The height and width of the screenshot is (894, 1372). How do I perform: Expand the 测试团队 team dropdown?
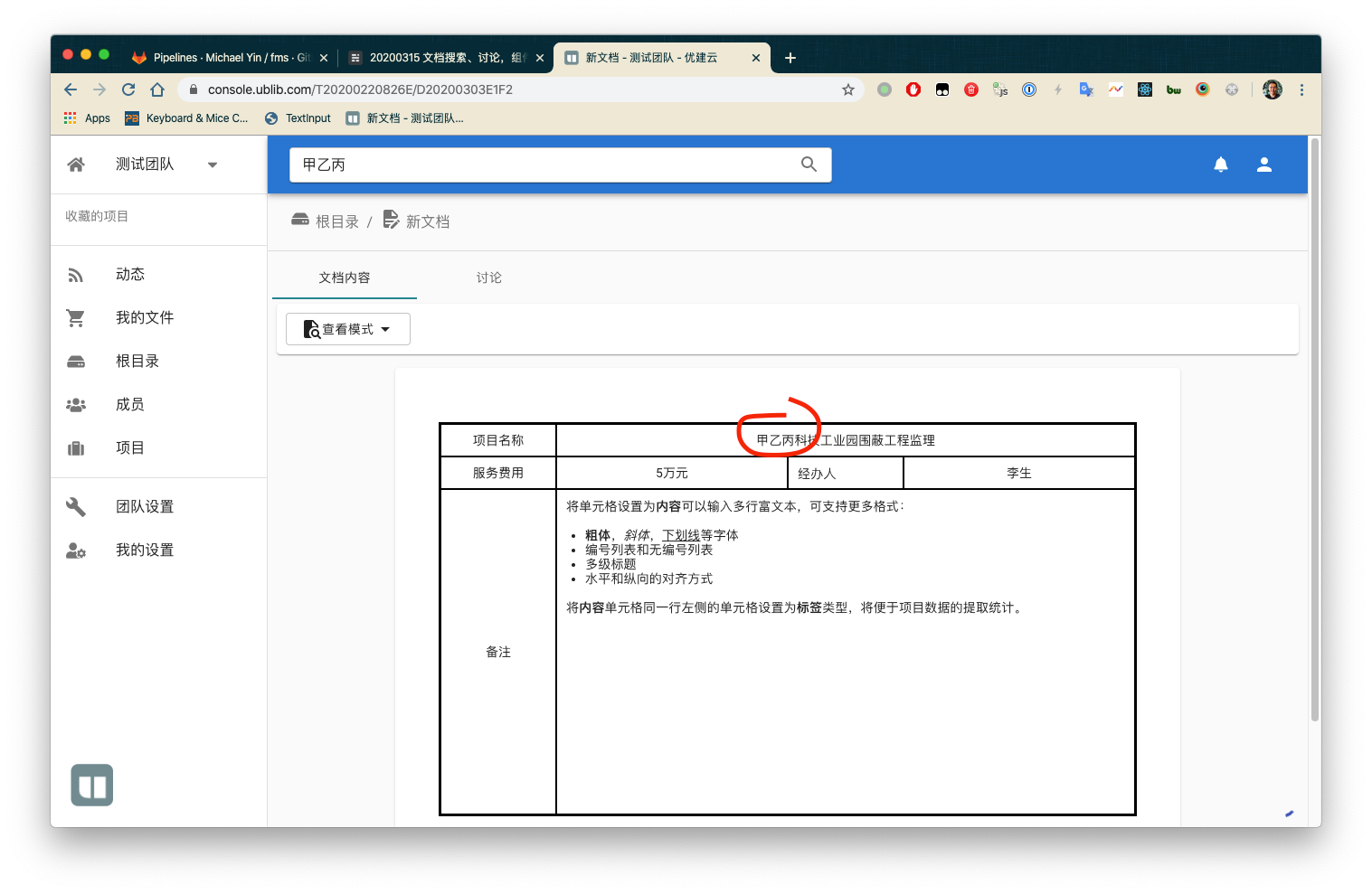[213, 165]
